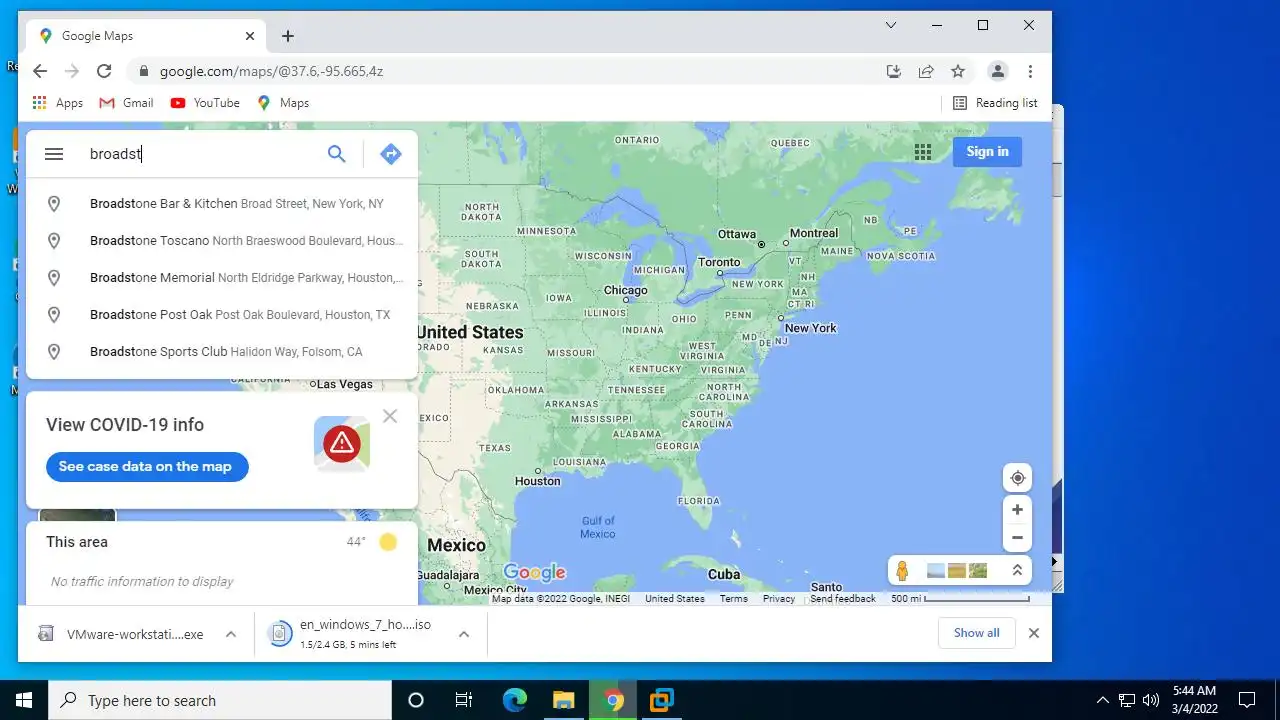
Task: Open the Windows Start menu
Action: pyautogui.click(x=24, y=700)
